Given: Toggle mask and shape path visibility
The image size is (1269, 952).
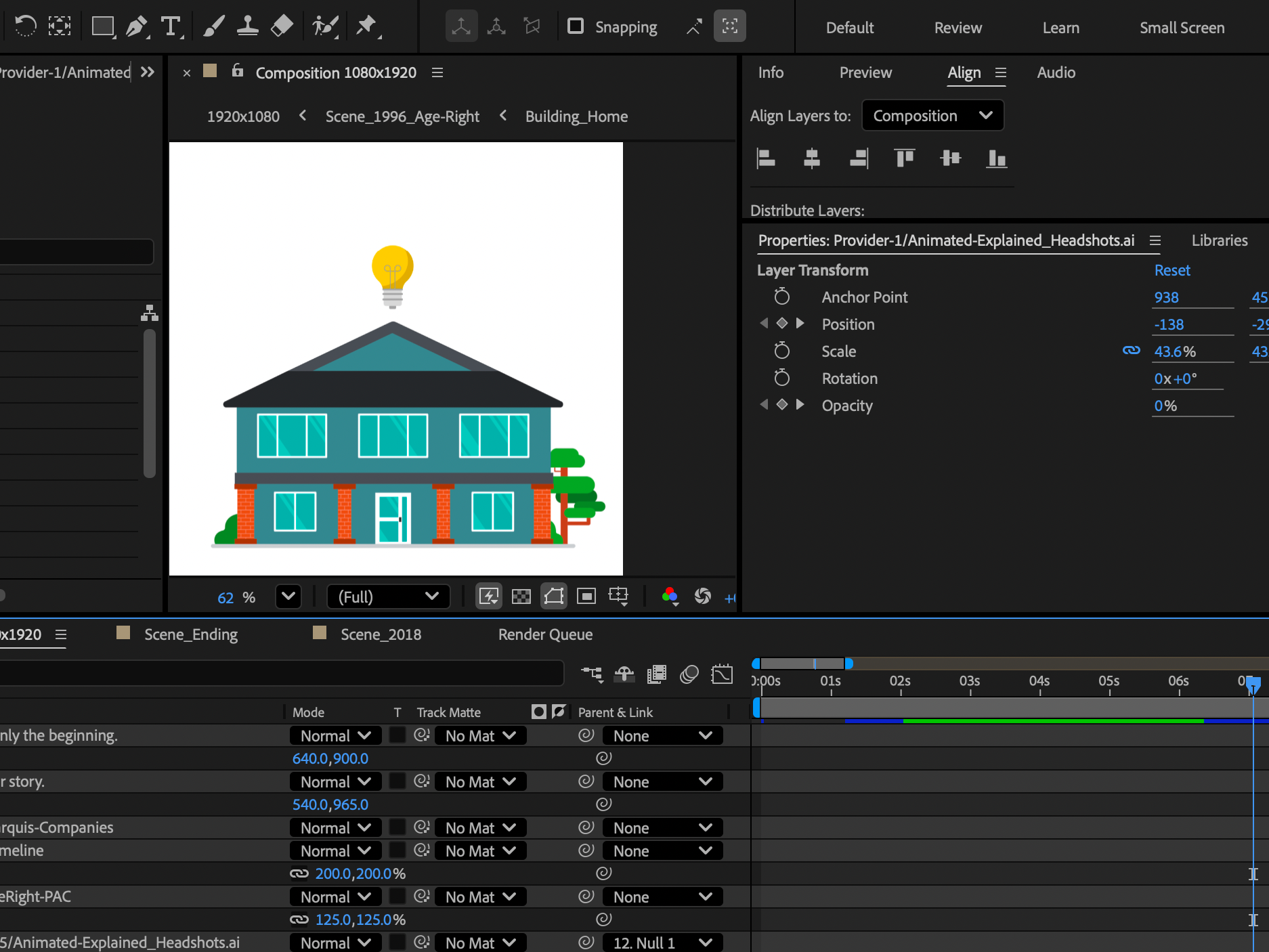Looking at the screenshot, I should tap(554, 597).
